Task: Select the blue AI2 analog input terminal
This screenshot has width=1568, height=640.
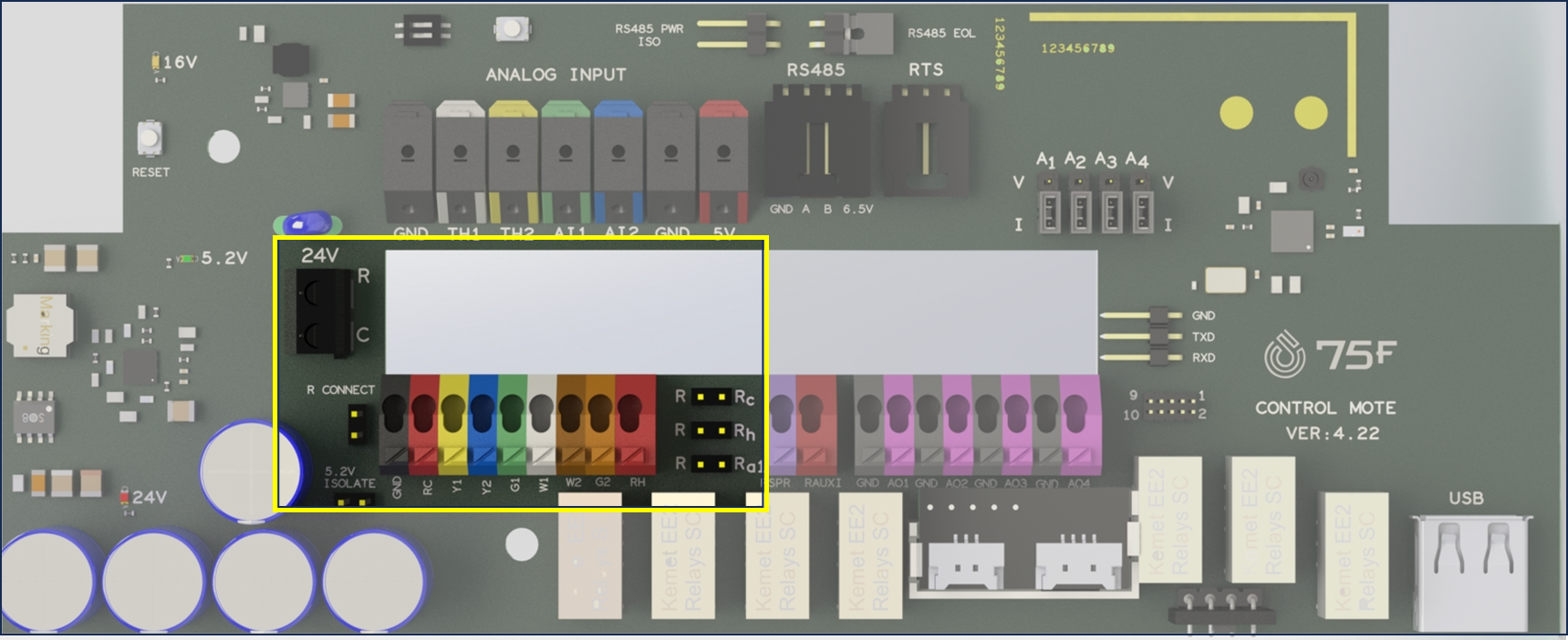Action: pos(618,162)
